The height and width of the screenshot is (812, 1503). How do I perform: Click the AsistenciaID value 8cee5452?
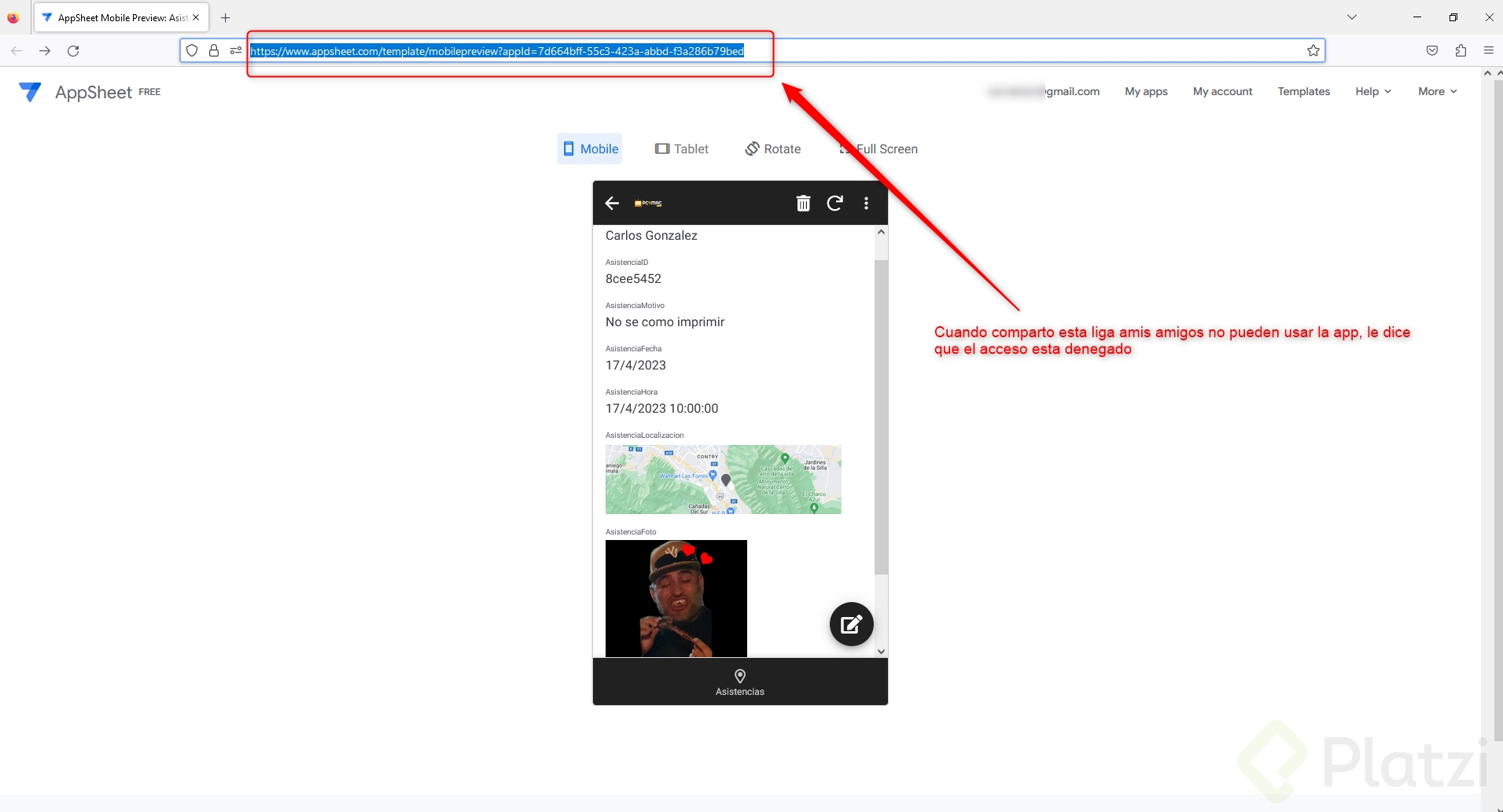pos(633,279)
